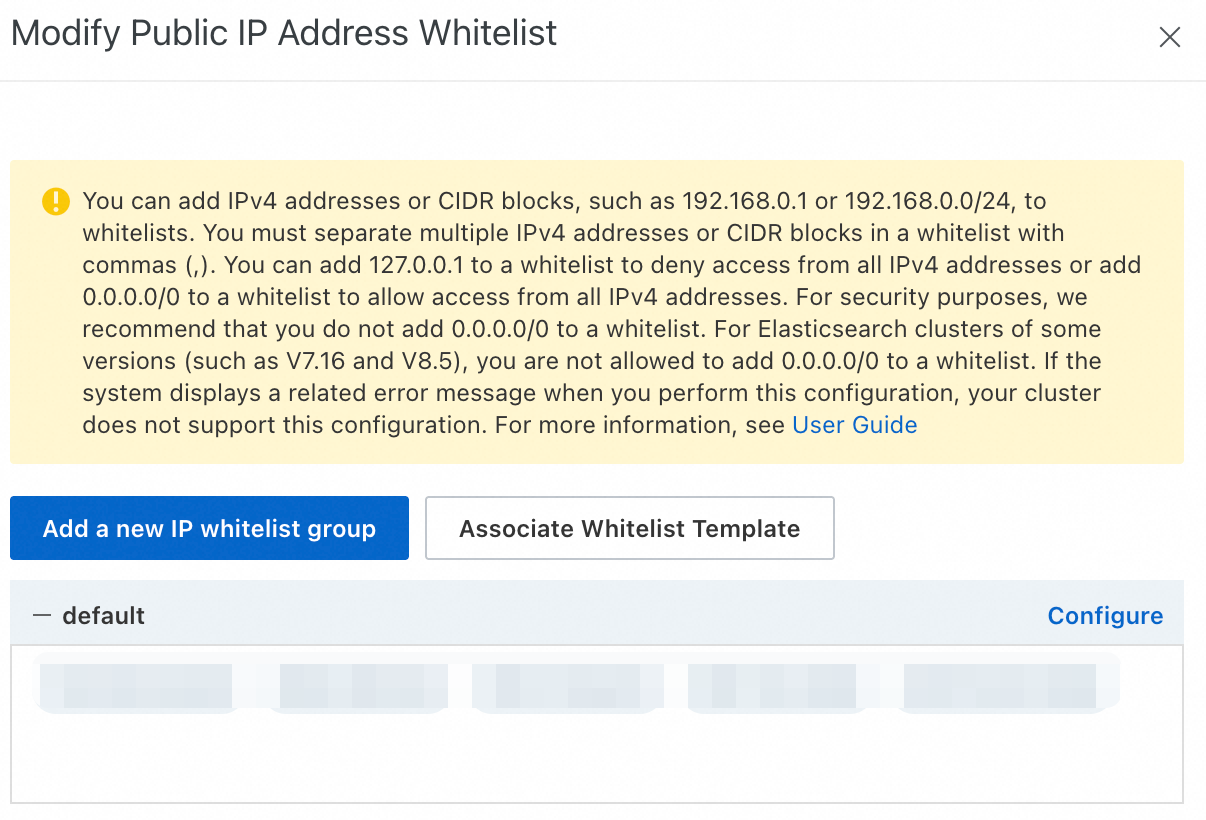
Task: Select the first blurred IP address entry
Action: coord(136,686)
